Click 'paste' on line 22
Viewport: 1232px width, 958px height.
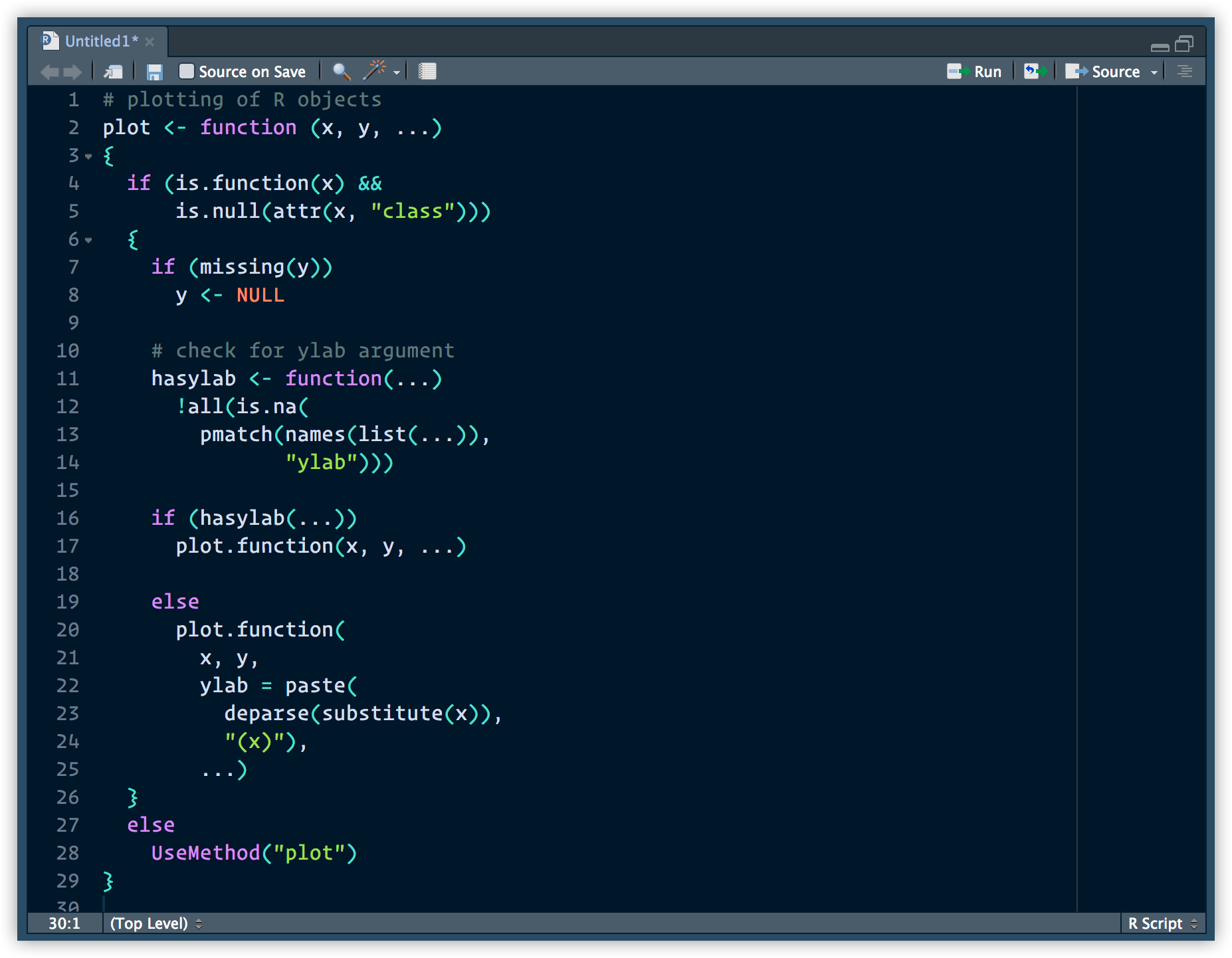315,686
